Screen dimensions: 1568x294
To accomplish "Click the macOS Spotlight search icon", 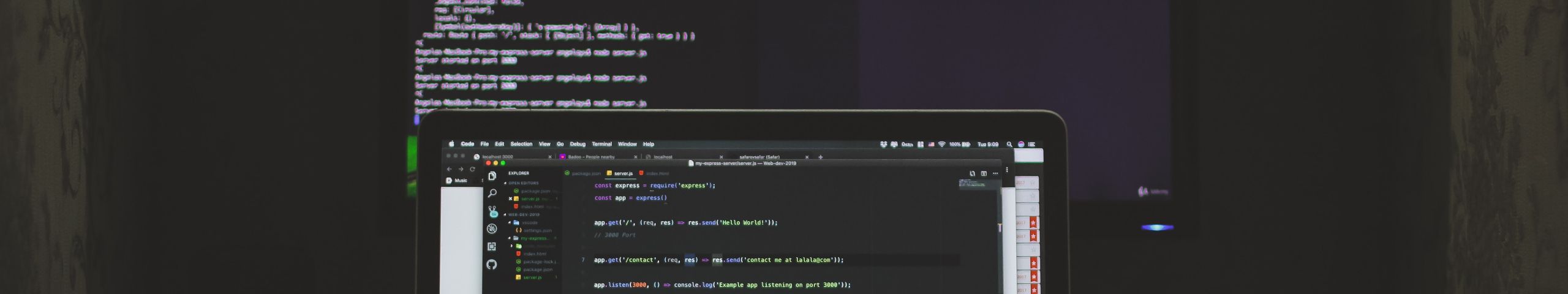I will [1009, 145].
